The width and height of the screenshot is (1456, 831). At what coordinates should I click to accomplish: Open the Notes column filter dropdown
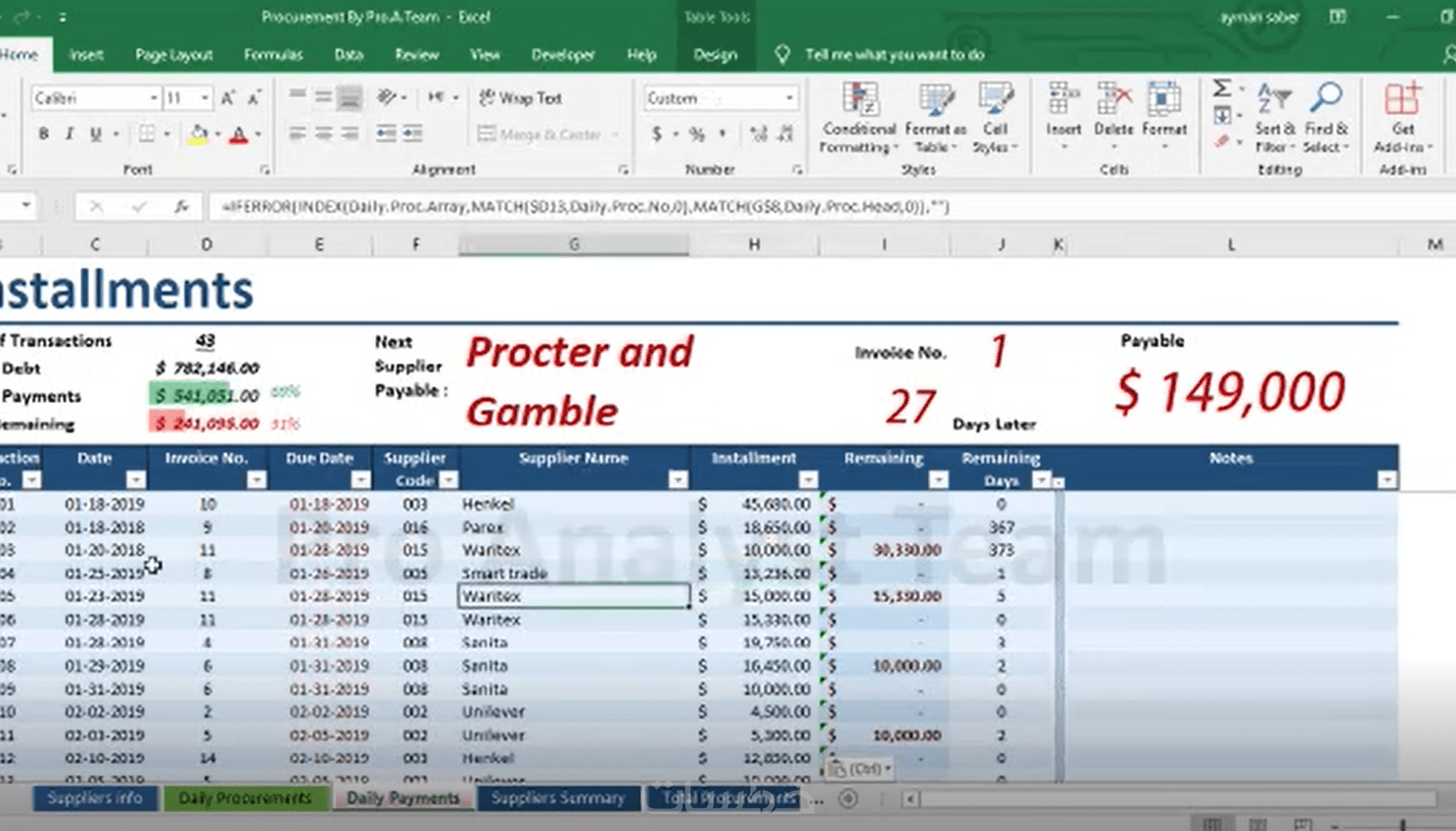click(x=1387, y=480)
